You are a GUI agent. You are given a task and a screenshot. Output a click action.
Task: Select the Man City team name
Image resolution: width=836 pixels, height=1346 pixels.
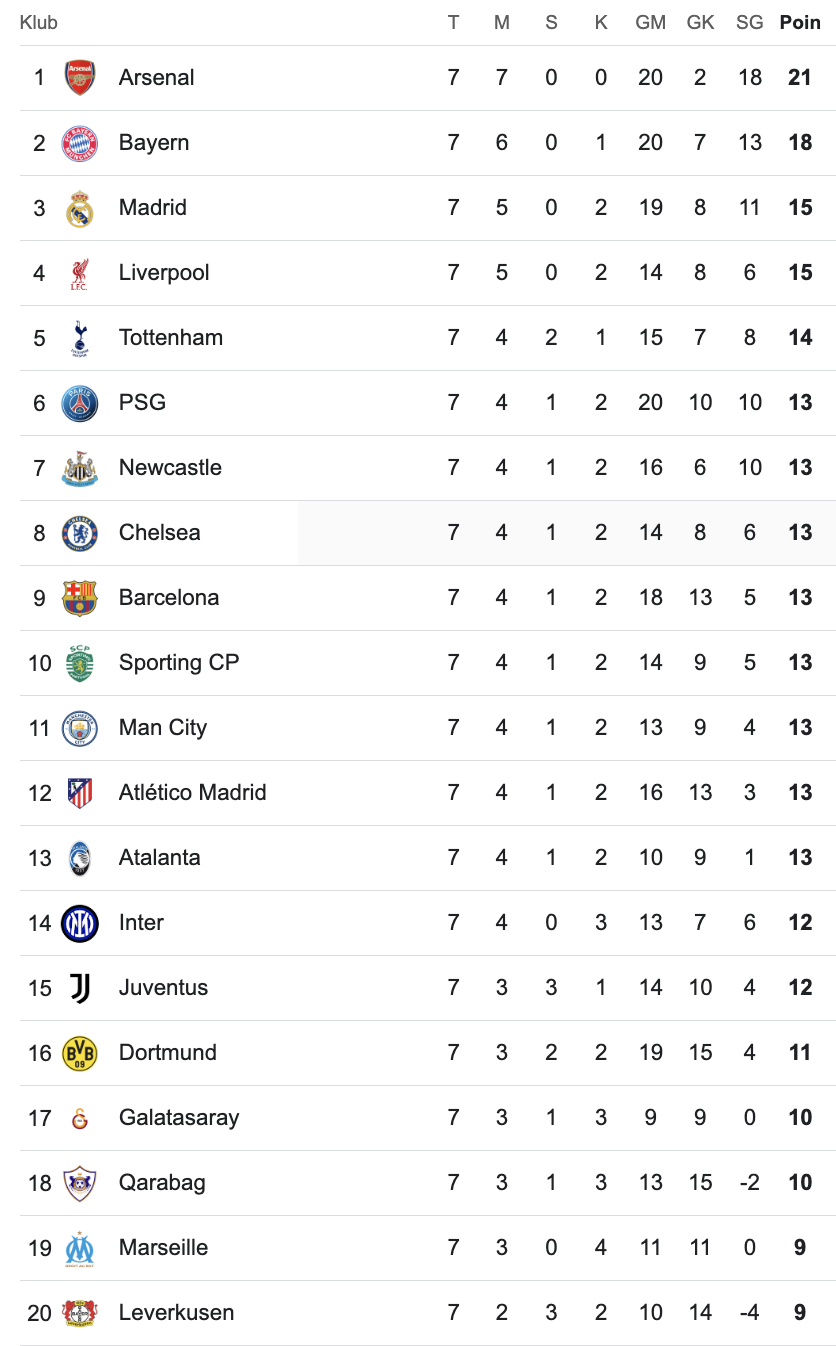click(x=162, y=728)
